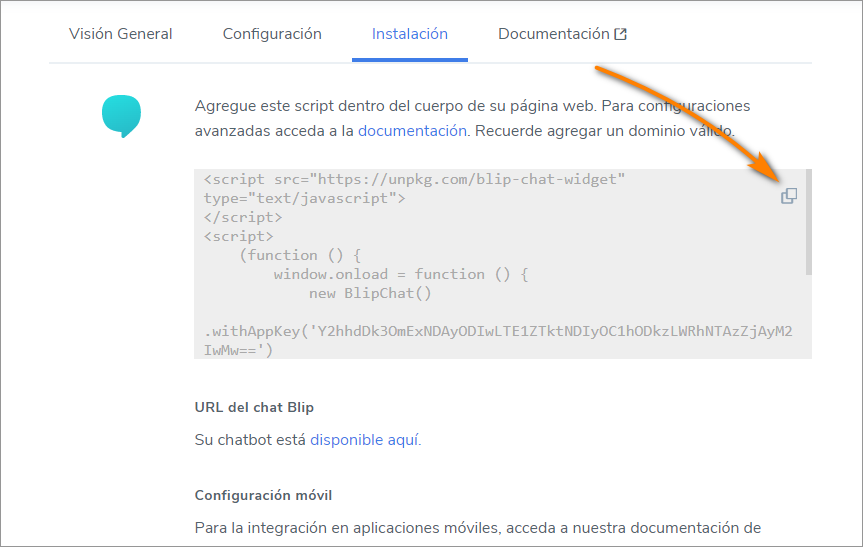
Task: Open the Visión General tab
Action: click(x=121, y=34)
